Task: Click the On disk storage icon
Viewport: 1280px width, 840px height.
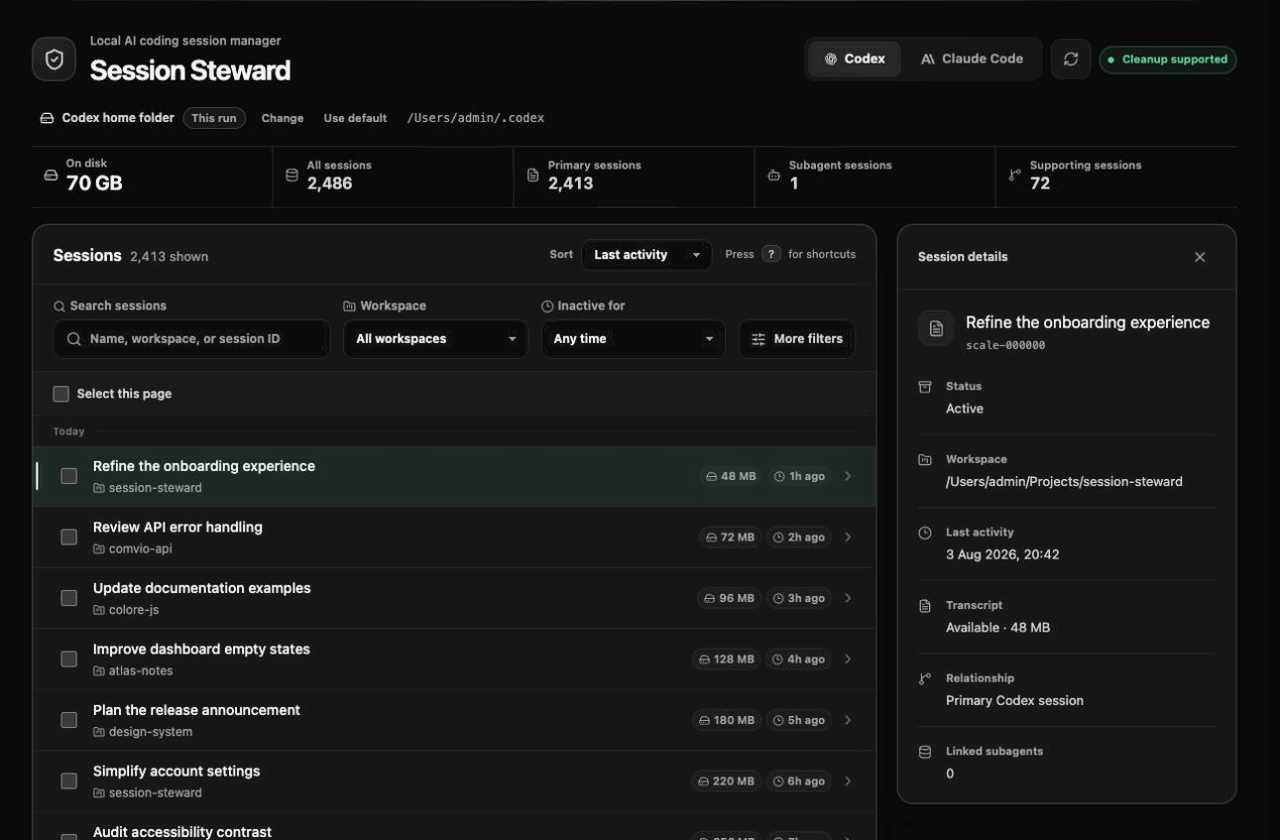Action: click(x=51, y=175)
